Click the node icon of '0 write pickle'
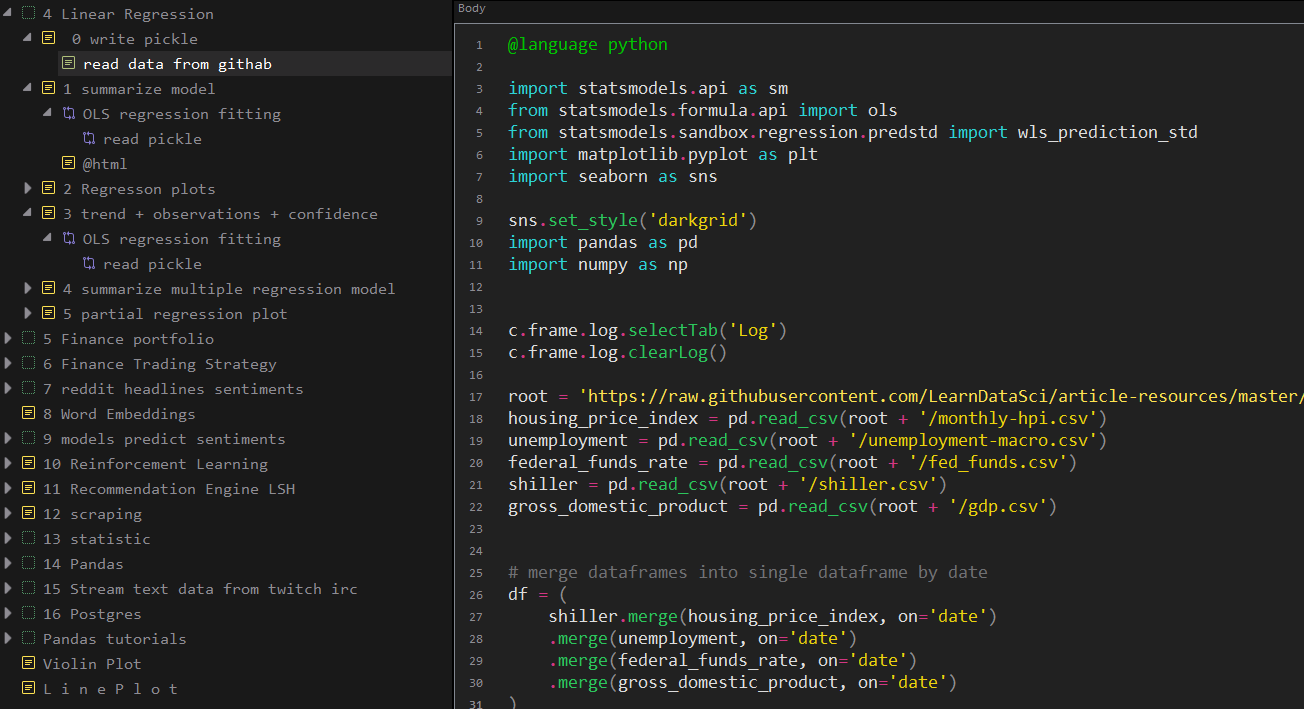The height and width of the screenshot is (709, 1304). pyautogui.click(x=48, y=39)
